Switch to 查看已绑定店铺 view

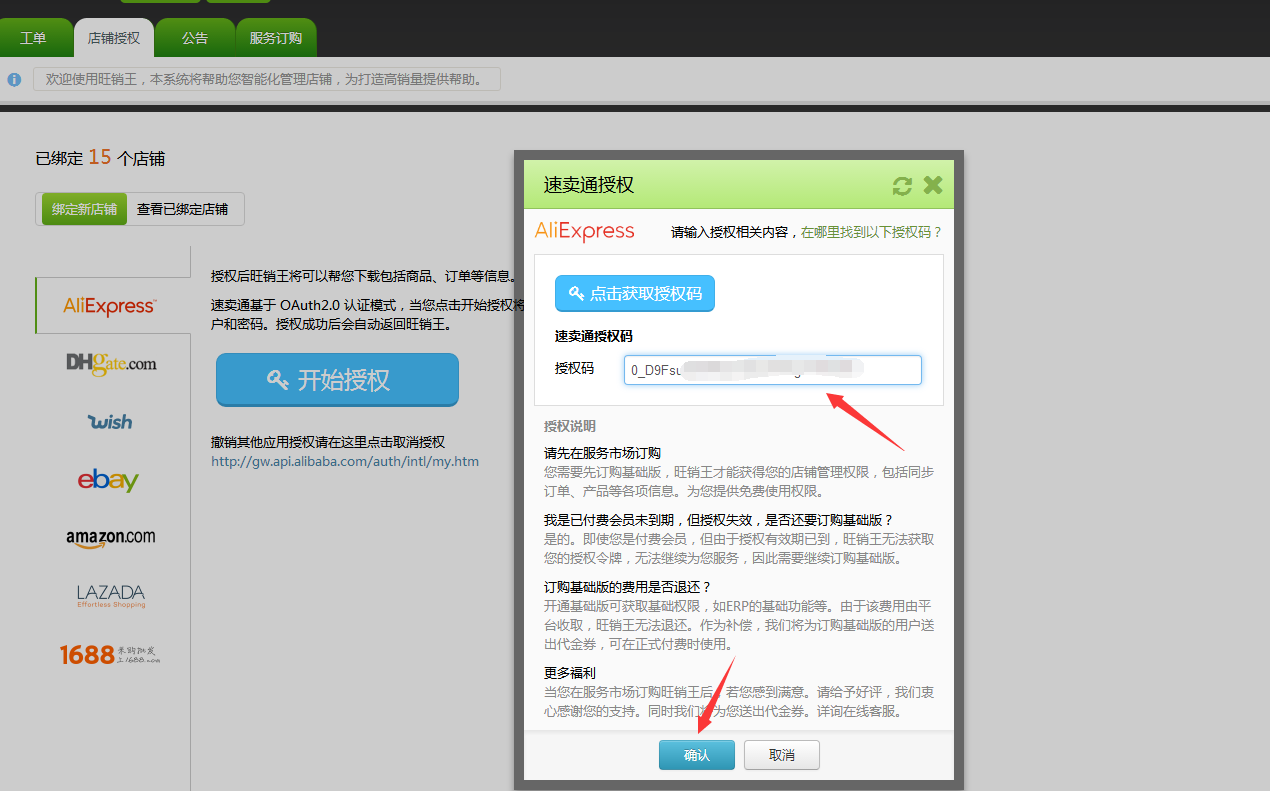click(182, 209)
